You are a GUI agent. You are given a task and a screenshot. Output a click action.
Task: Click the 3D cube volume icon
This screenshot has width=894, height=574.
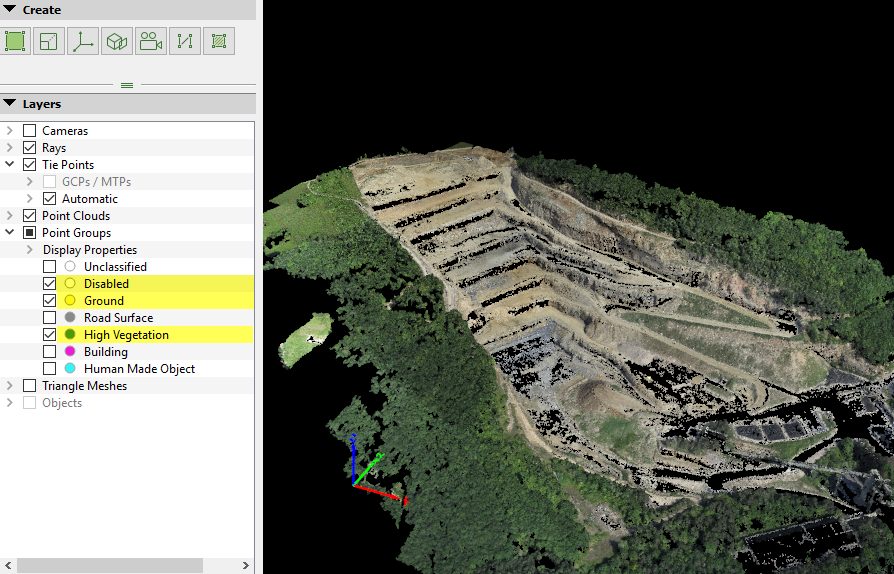pyautogui.click(x=117, y=41)
